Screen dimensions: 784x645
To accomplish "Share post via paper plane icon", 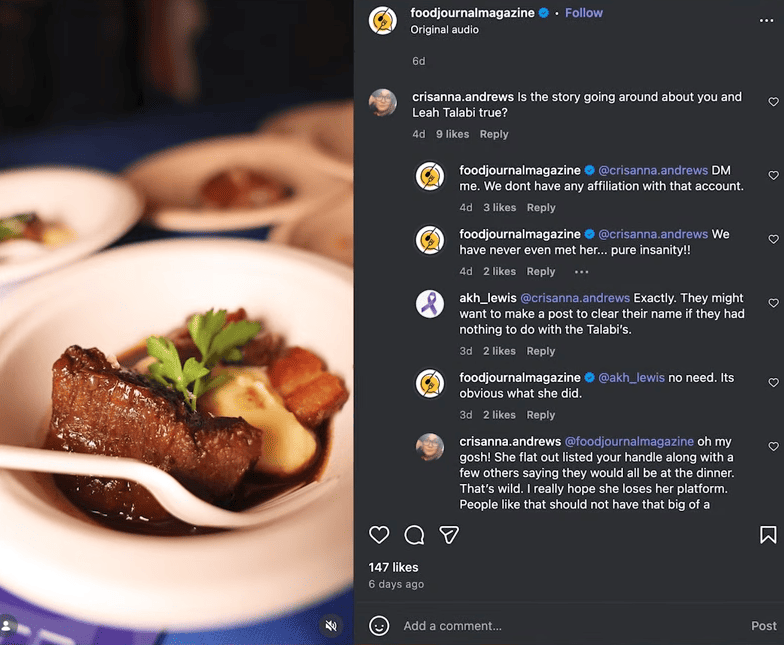I will pos(449,535).
